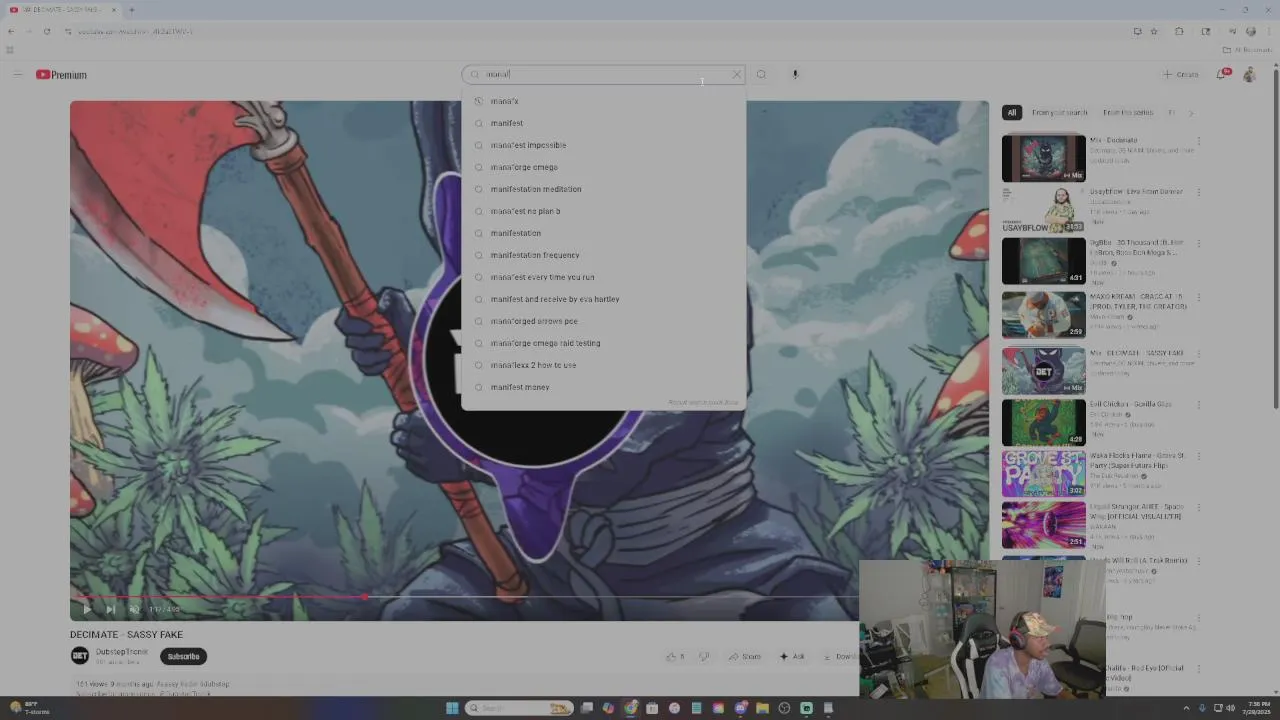Image resolution: width=1280 pixels, height=720 pixels.
Task: Select the 'manaforge omega' suggestion
Action: pos(603,167)
